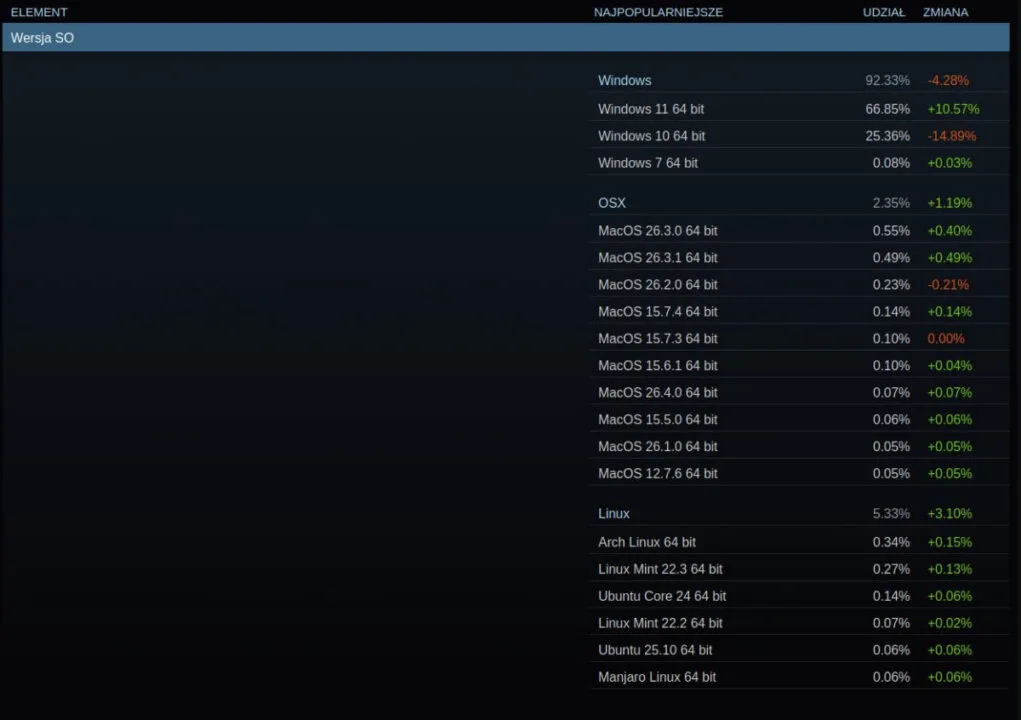The height and width of the screenshot is (720, 1021).
Task: Select the MacOS 12.7.6 64 bit entry
Action: point(657,473)
